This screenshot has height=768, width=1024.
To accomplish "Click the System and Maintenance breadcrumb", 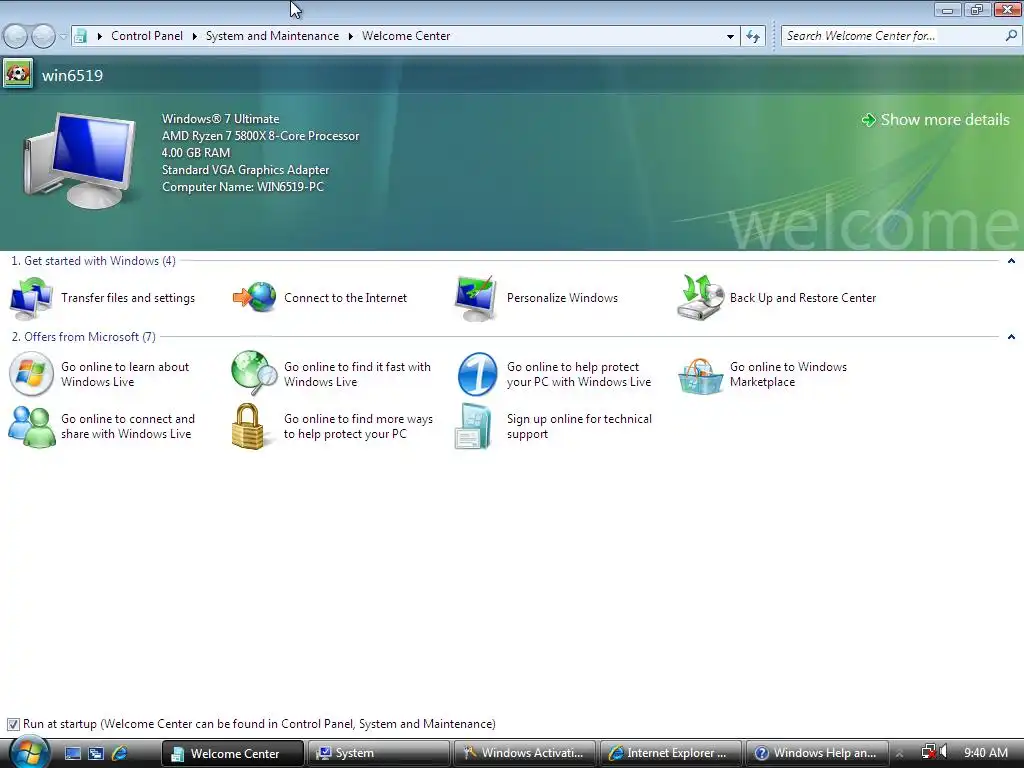I will point(272,36).
